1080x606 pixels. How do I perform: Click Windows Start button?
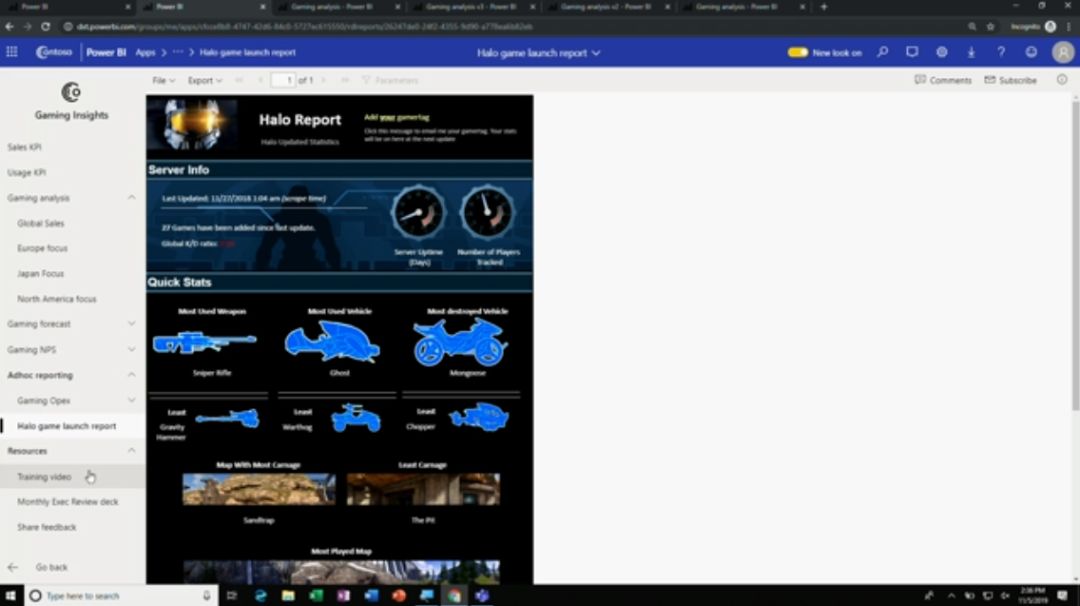coord(10,596)
